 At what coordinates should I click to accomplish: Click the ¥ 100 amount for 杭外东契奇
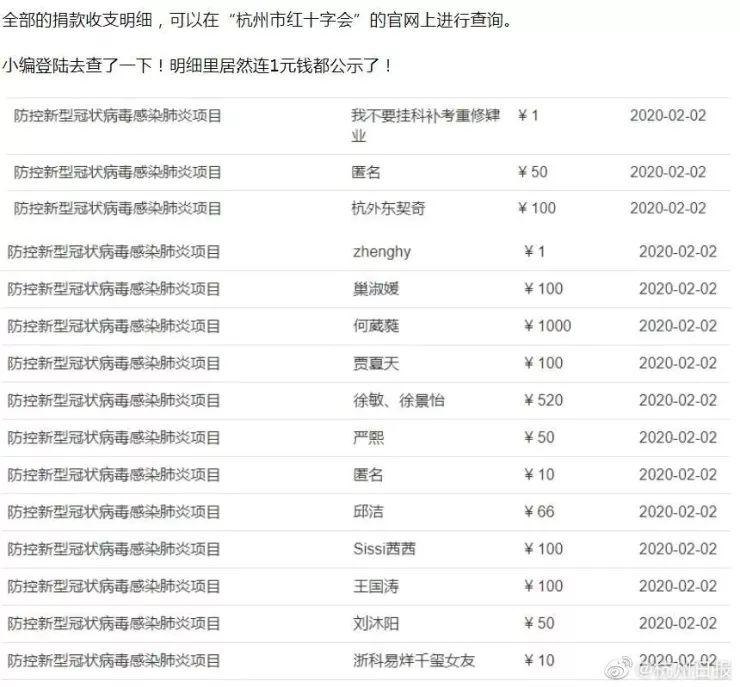(x=537, y=208)
